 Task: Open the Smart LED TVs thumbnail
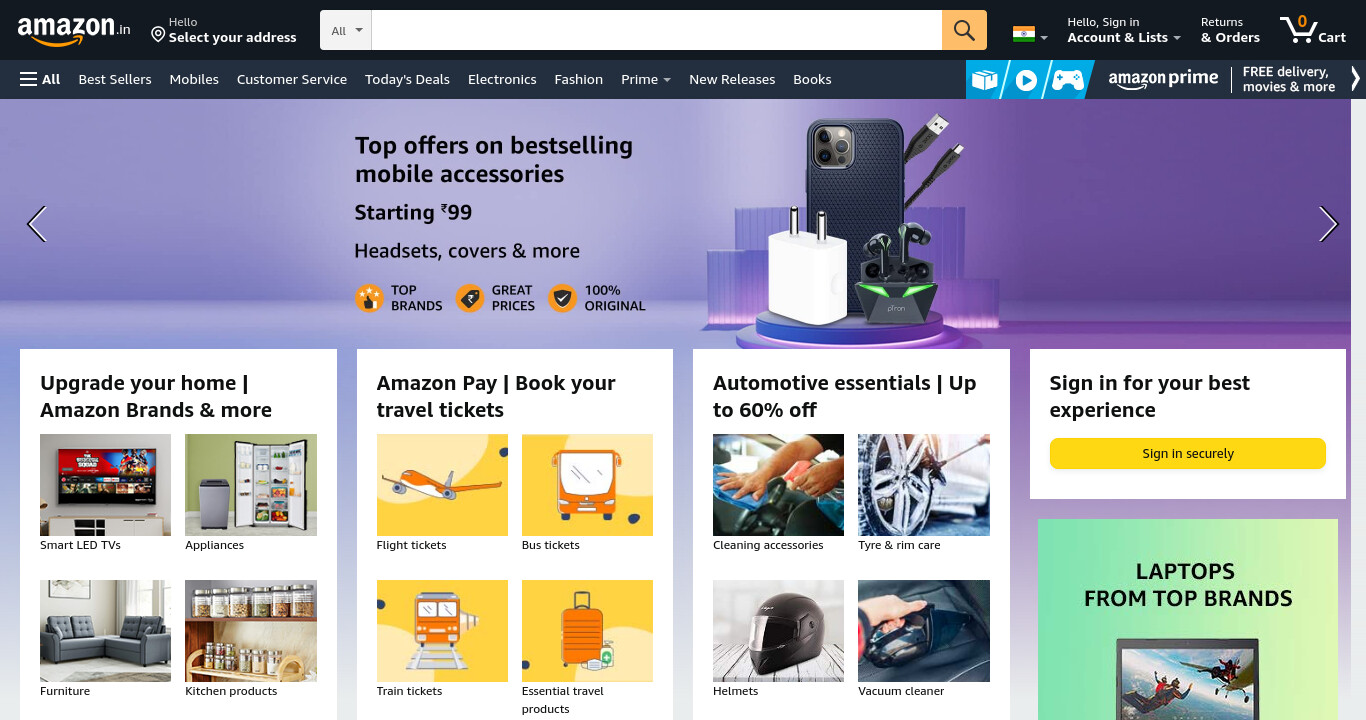point(105,485)
